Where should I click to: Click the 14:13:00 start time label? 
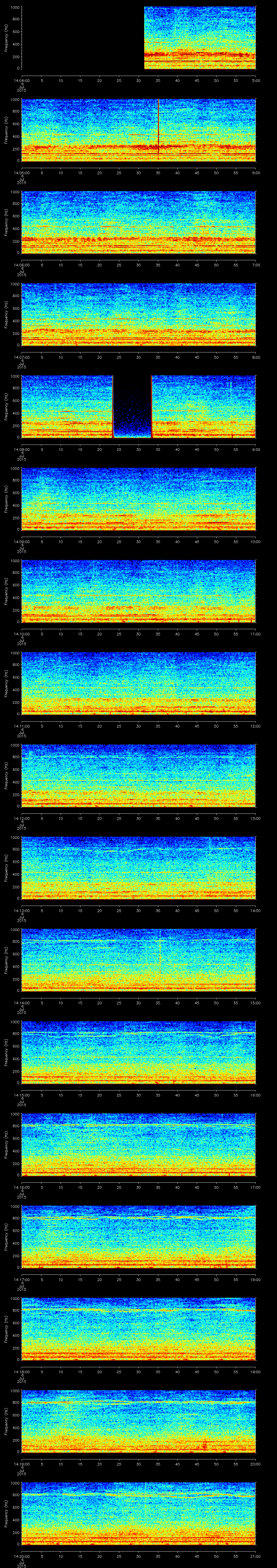click(21, 910)
